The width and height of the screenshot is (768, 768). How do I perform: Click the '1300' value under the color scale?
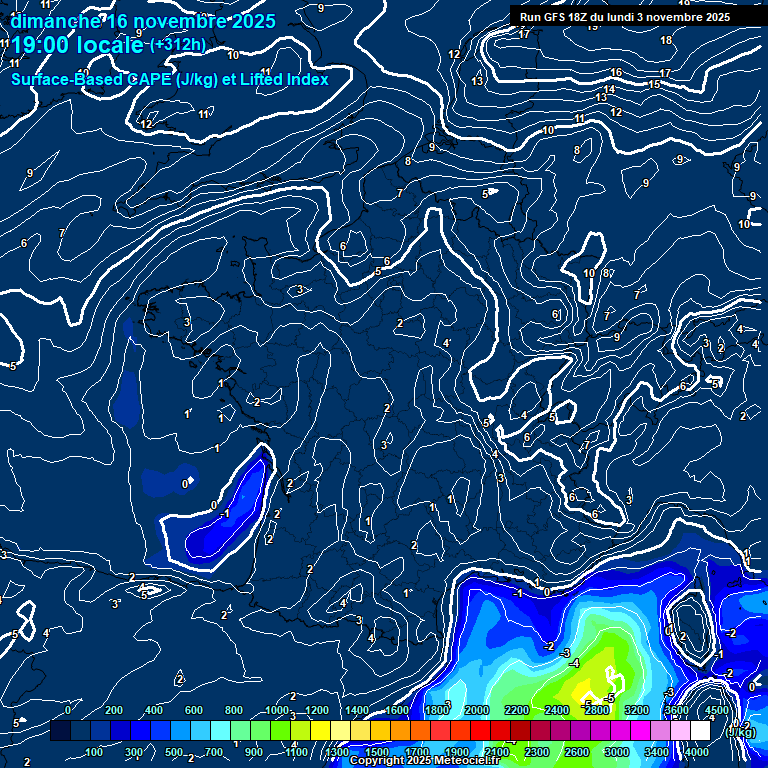click(x=337, y=752)
